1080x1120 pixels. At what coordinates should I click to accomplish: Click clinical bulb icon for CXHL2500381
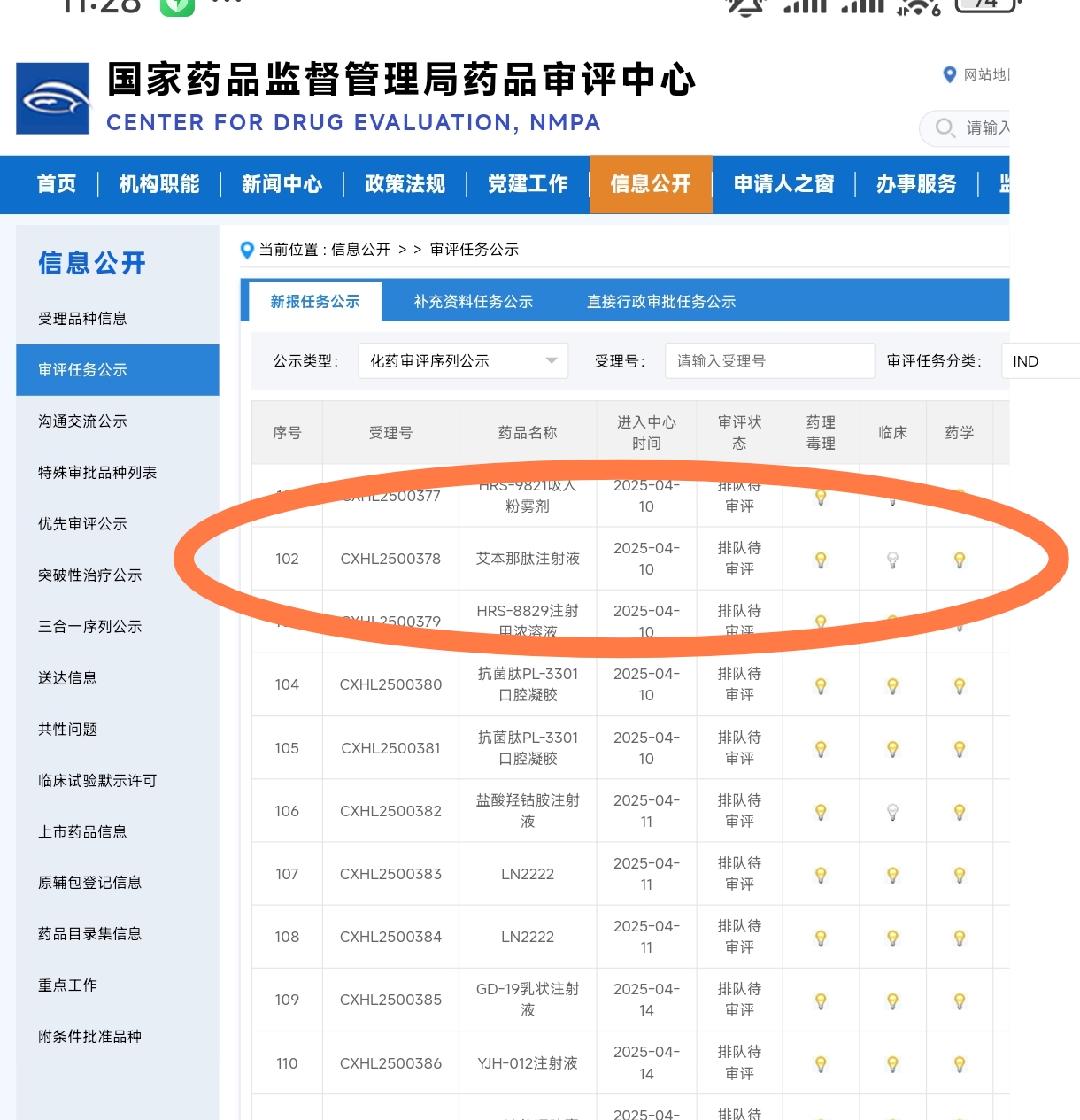(892, 749)
